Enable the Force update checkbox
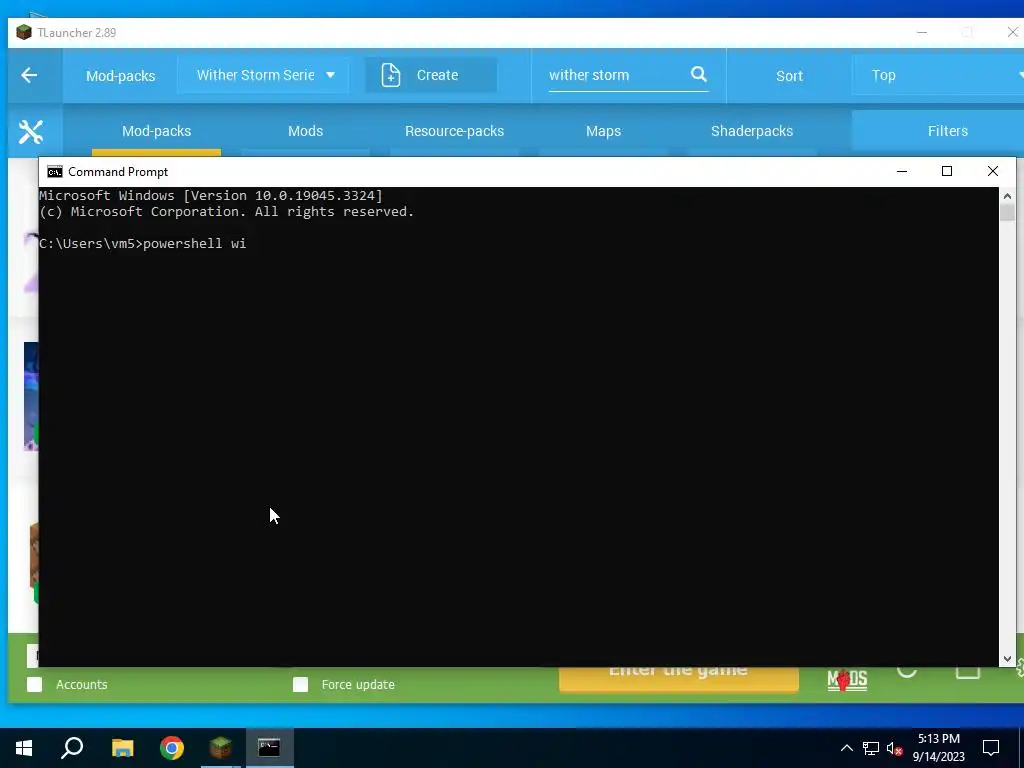The image size is (1024, 768). [x=300, y=684]
